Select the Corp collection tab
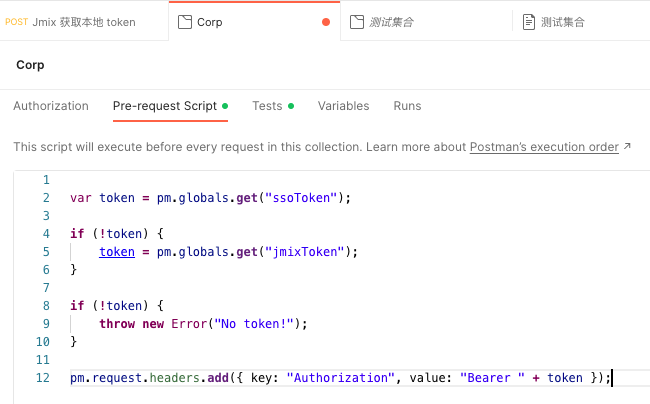This screenshot has height=404, width=650. pos(254,22)
